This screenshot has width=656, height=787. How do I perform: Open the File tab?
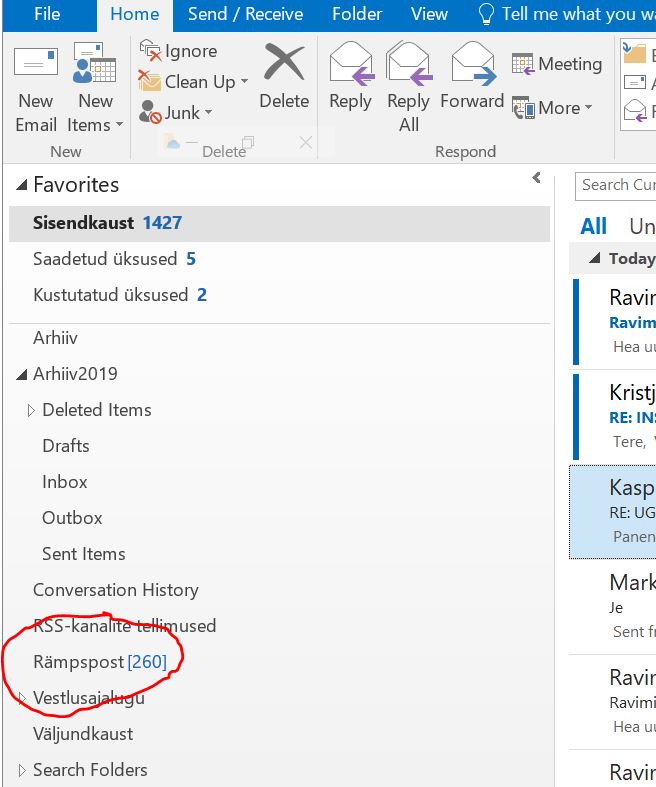47,14
